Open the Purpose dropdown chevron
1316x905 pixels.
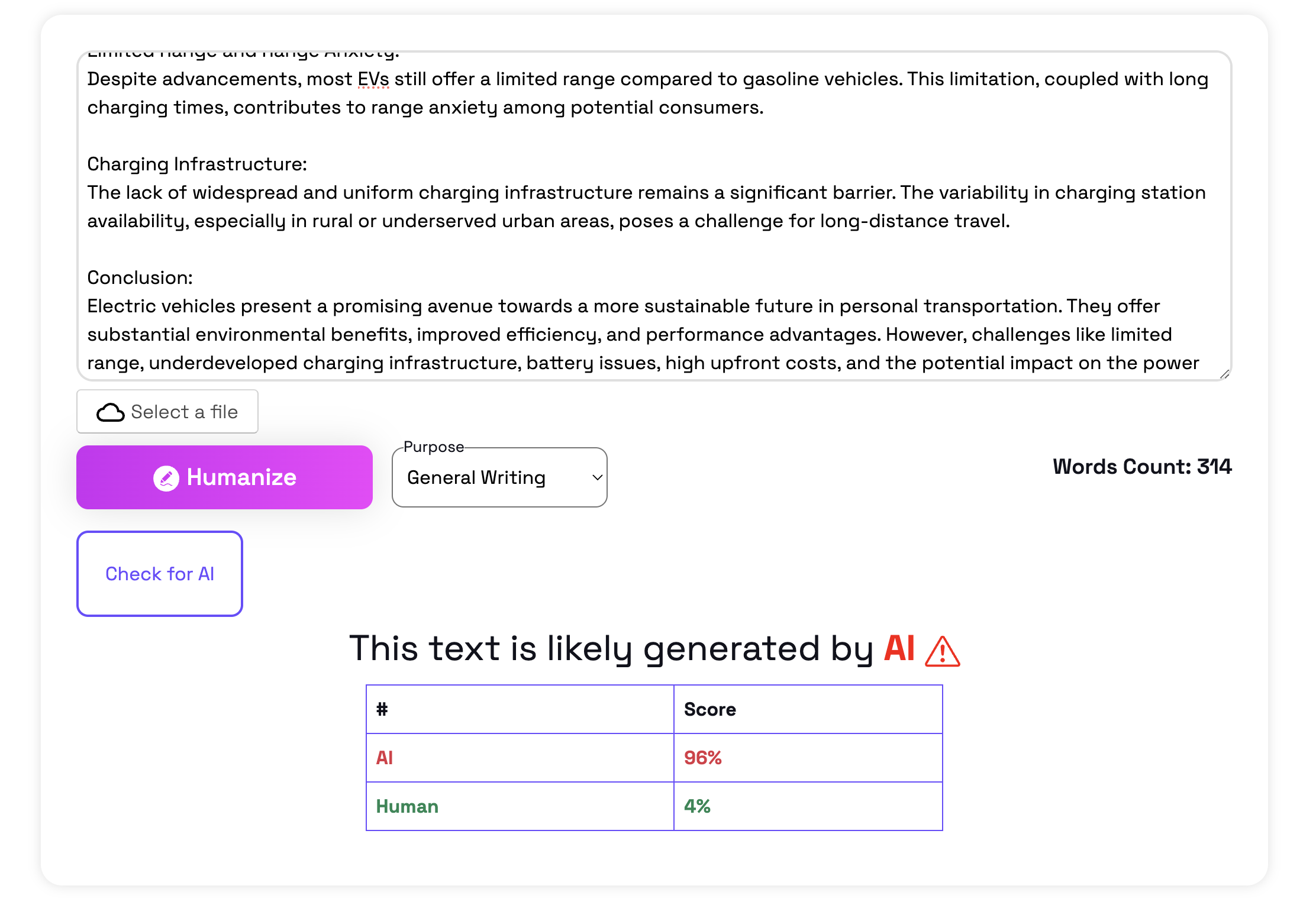pyautogui.click(x=598, y=477)
